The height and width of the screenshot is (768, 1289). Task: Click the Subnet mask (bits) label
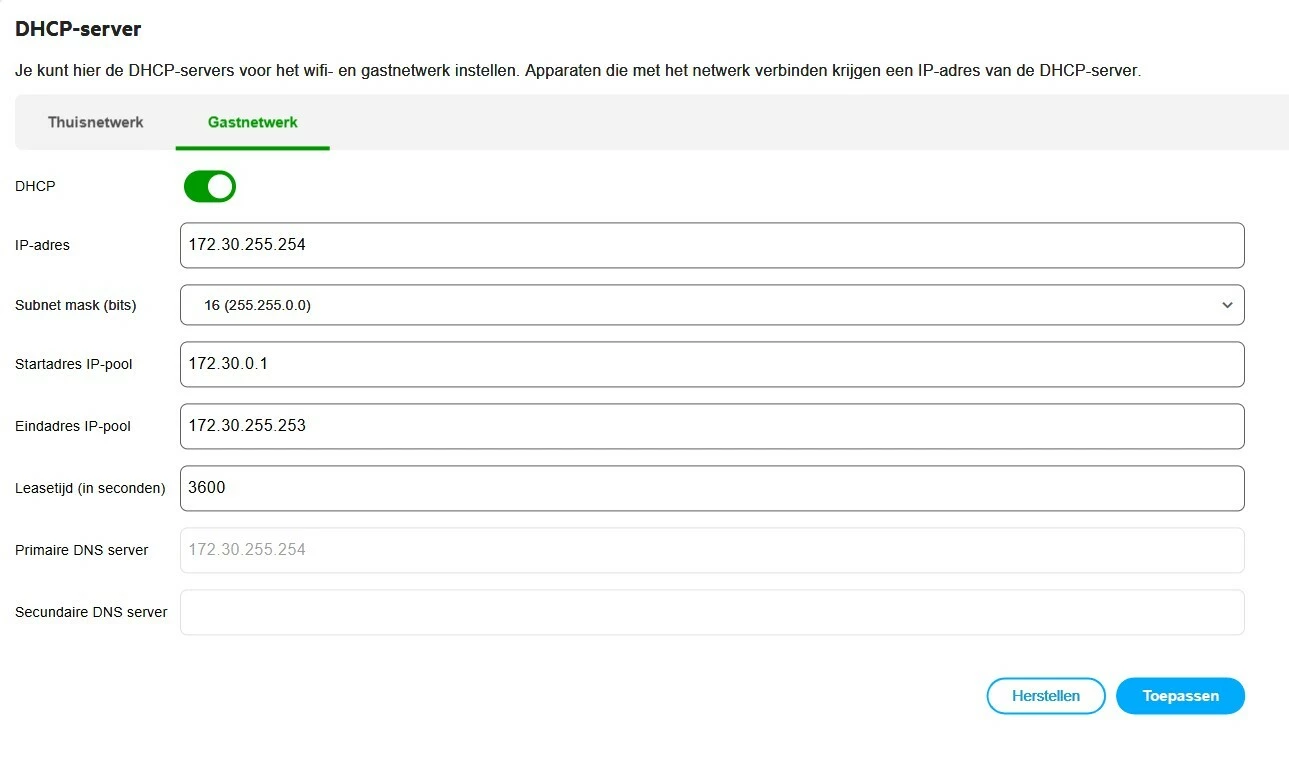(76, 305)
